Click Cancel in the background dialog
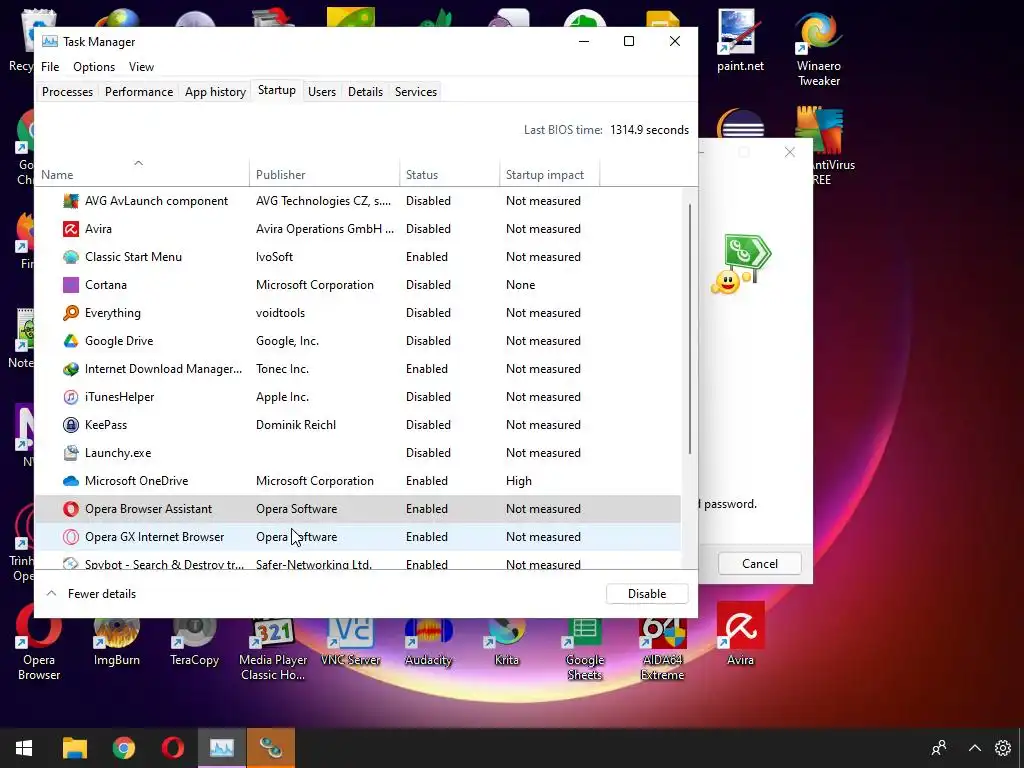 coord(760,564)
